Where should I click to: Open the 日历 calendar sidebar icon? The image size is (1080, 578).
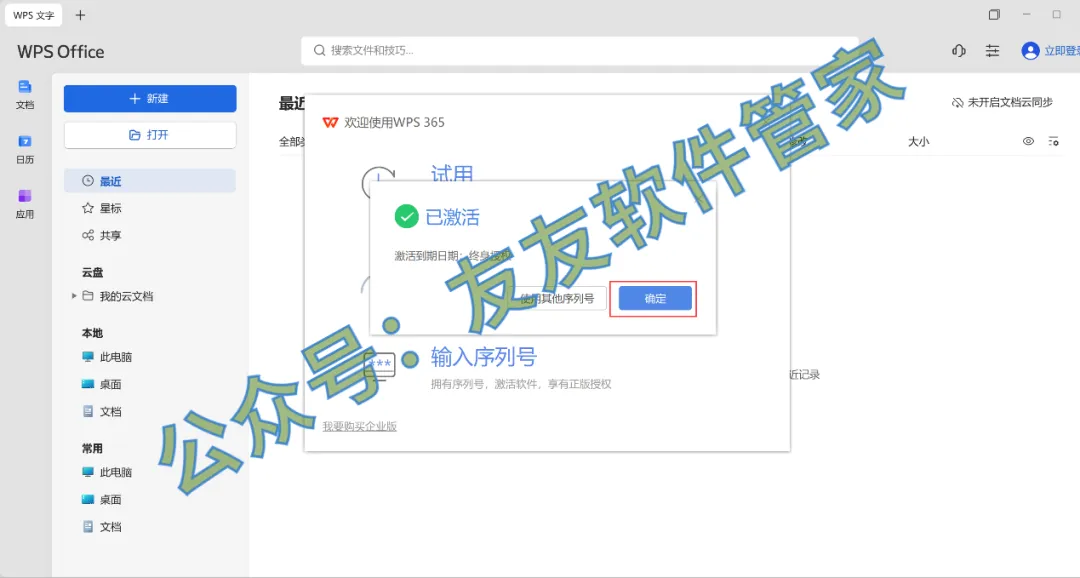[25, 149]
